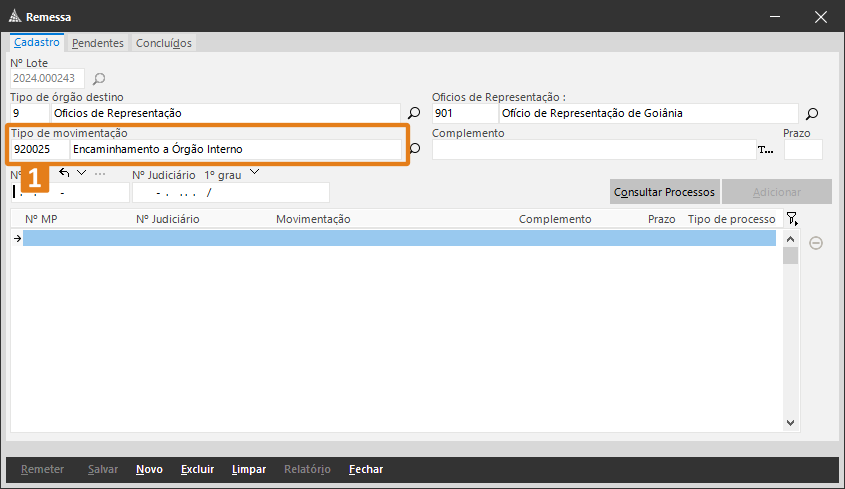Switch to the Concluídos tab

point(164,43)
